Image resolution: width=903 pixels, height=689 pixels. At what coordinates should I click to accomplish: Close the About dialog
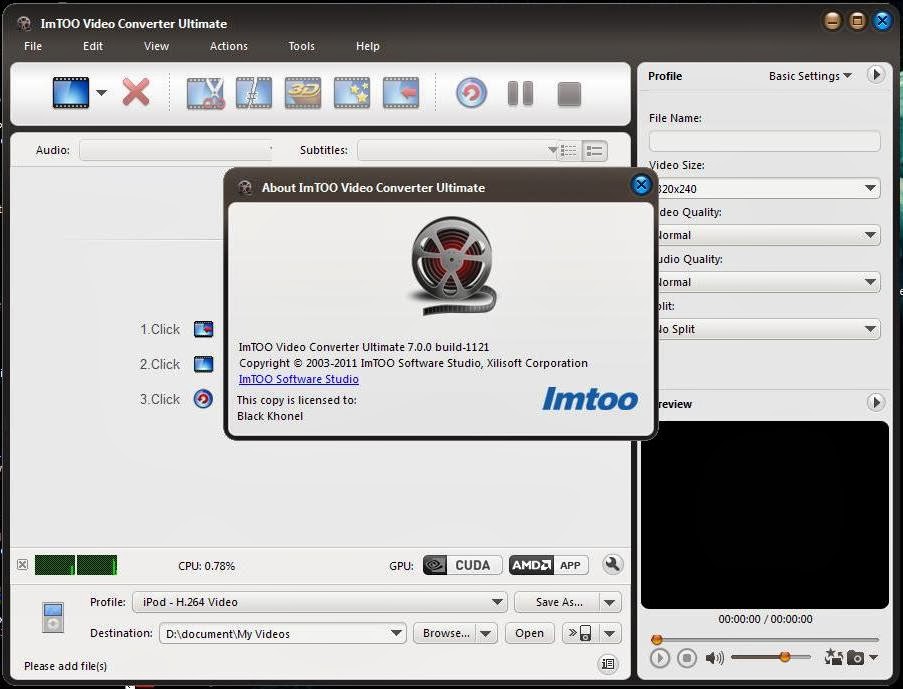641,185
